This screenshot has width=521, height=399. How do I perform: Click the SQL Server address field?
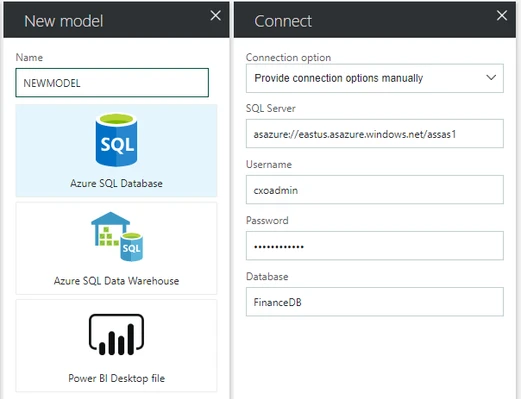click(x=375, y=134)
